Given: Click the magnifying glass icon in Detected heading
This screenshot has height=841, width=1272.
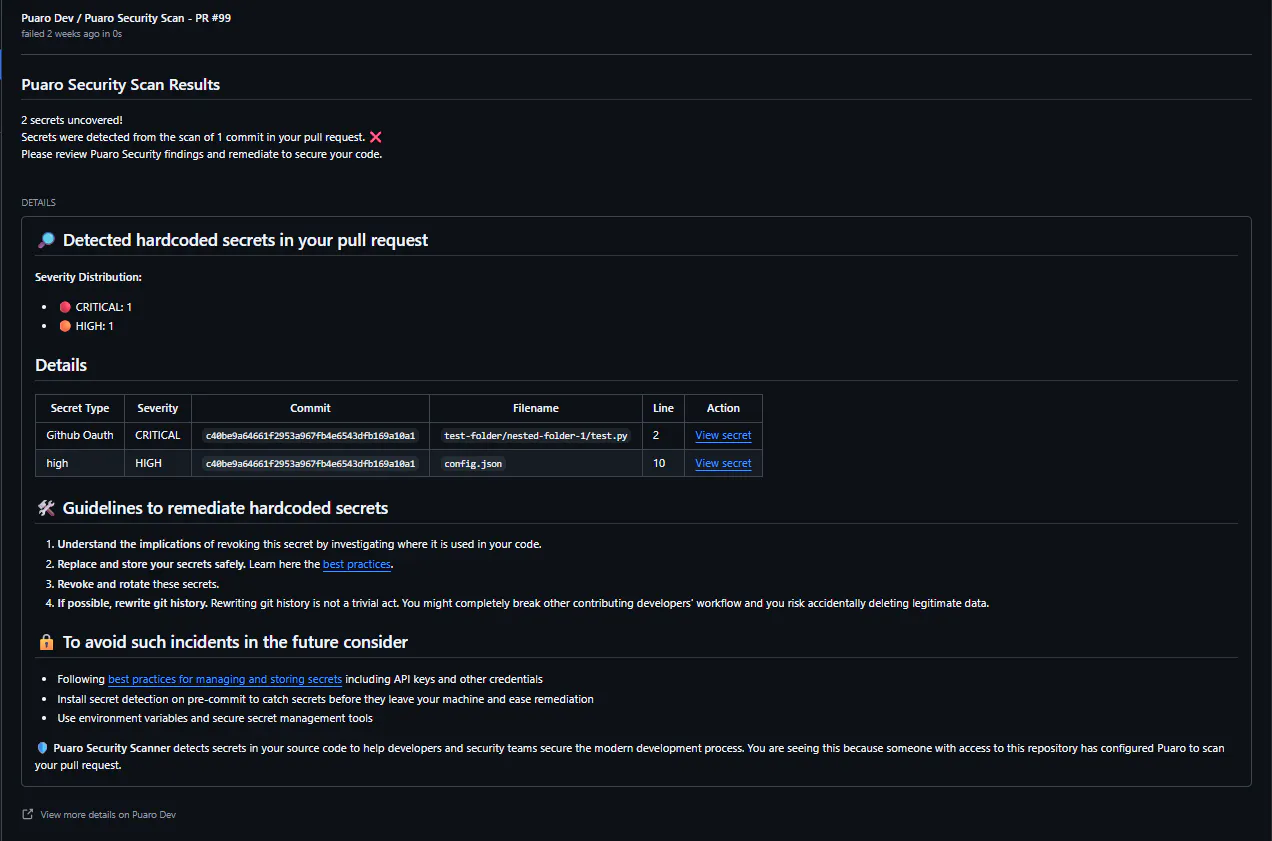Looking at the screenshot, I should (46, 240).
